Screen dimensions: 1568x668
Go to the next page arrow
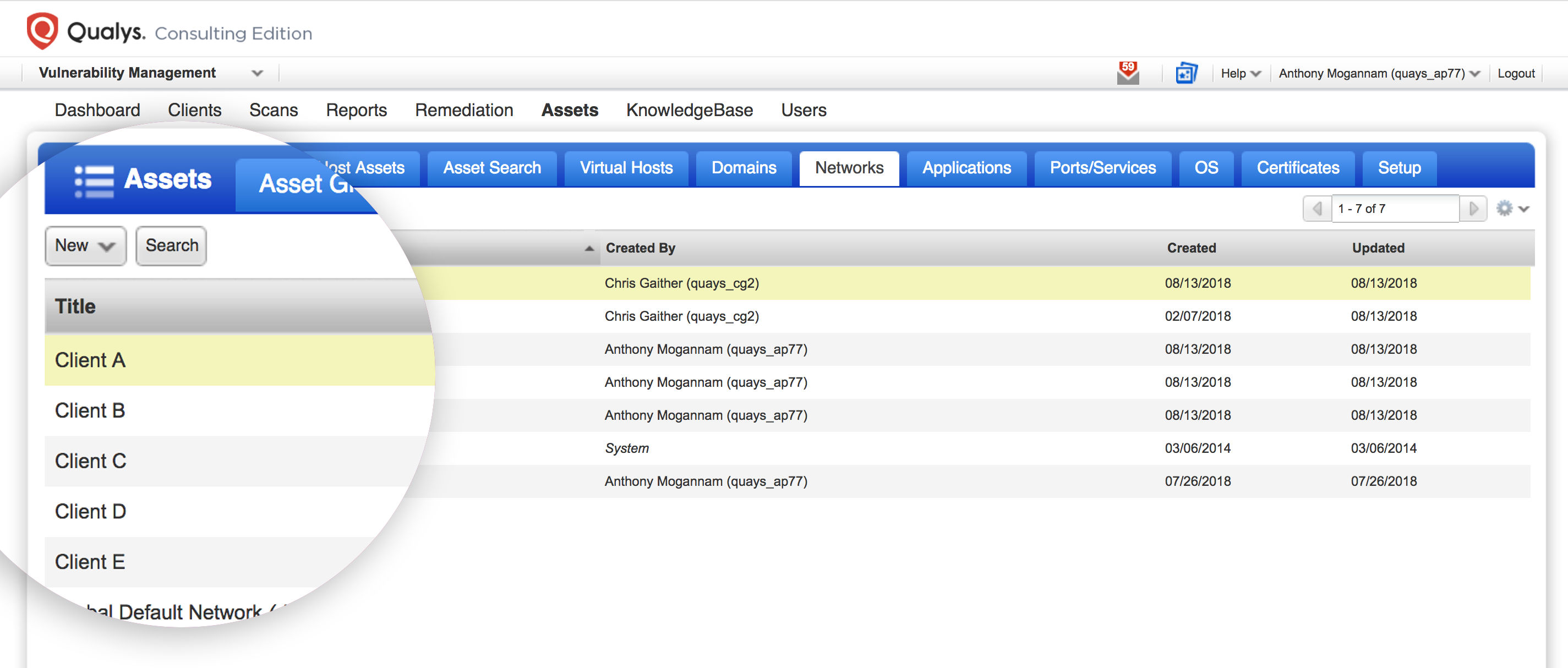point(1473,209)
